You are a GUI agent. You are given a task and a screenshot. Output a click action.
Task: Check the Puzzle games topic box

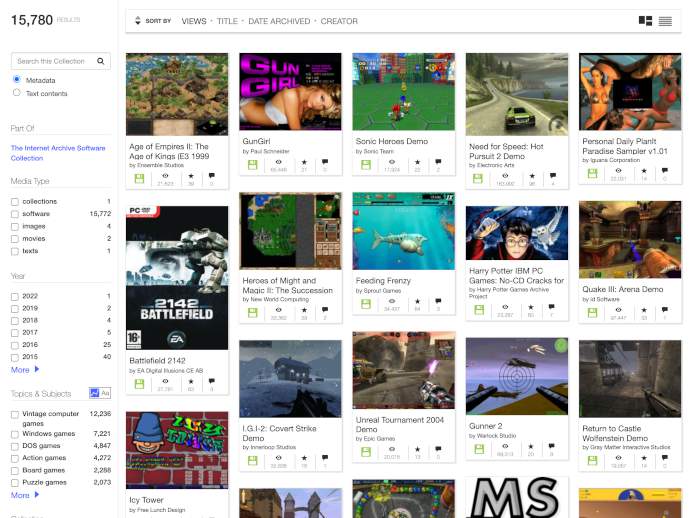coord(15,483)
